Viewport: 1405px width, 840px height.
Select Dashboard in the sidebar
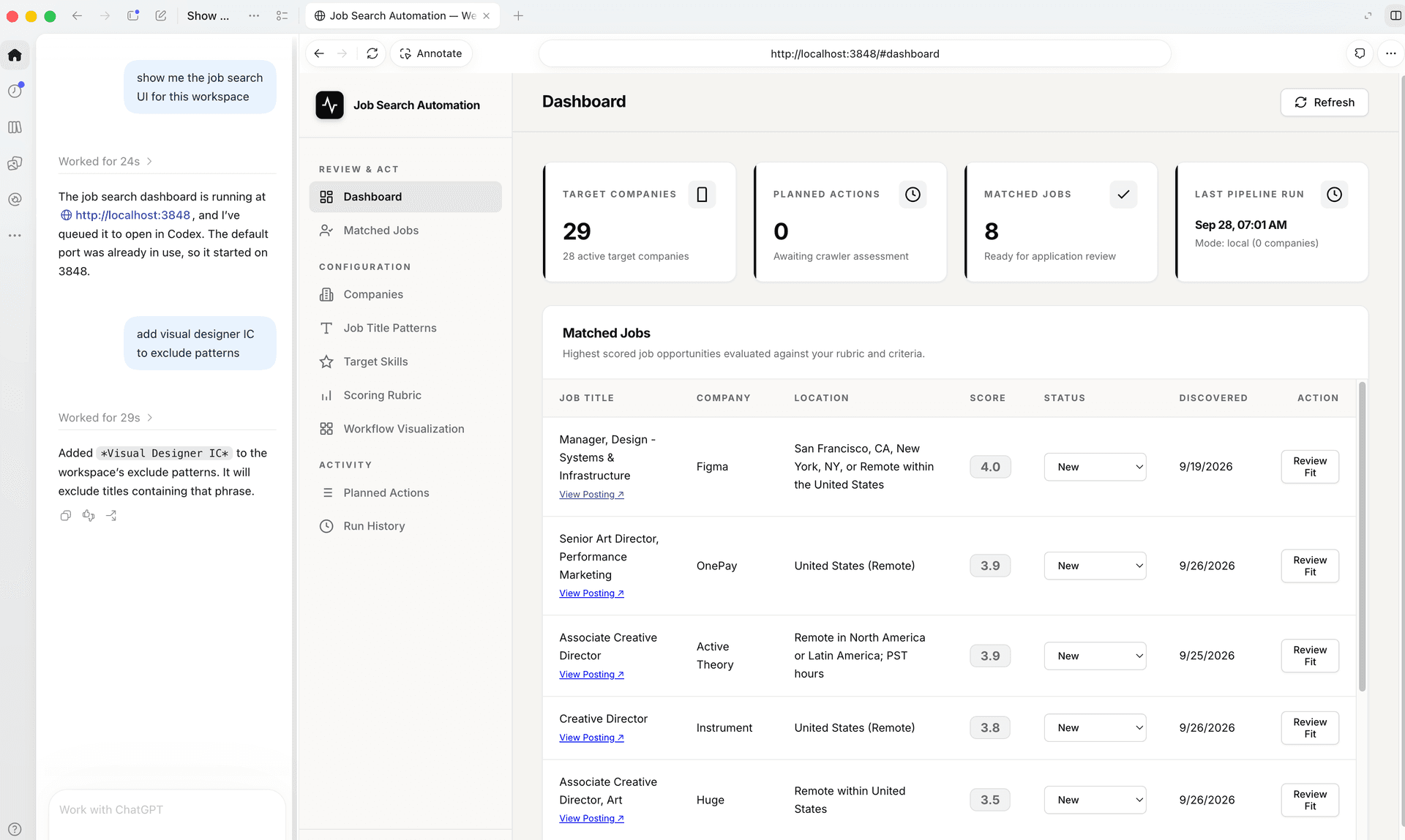pos(405,197)
